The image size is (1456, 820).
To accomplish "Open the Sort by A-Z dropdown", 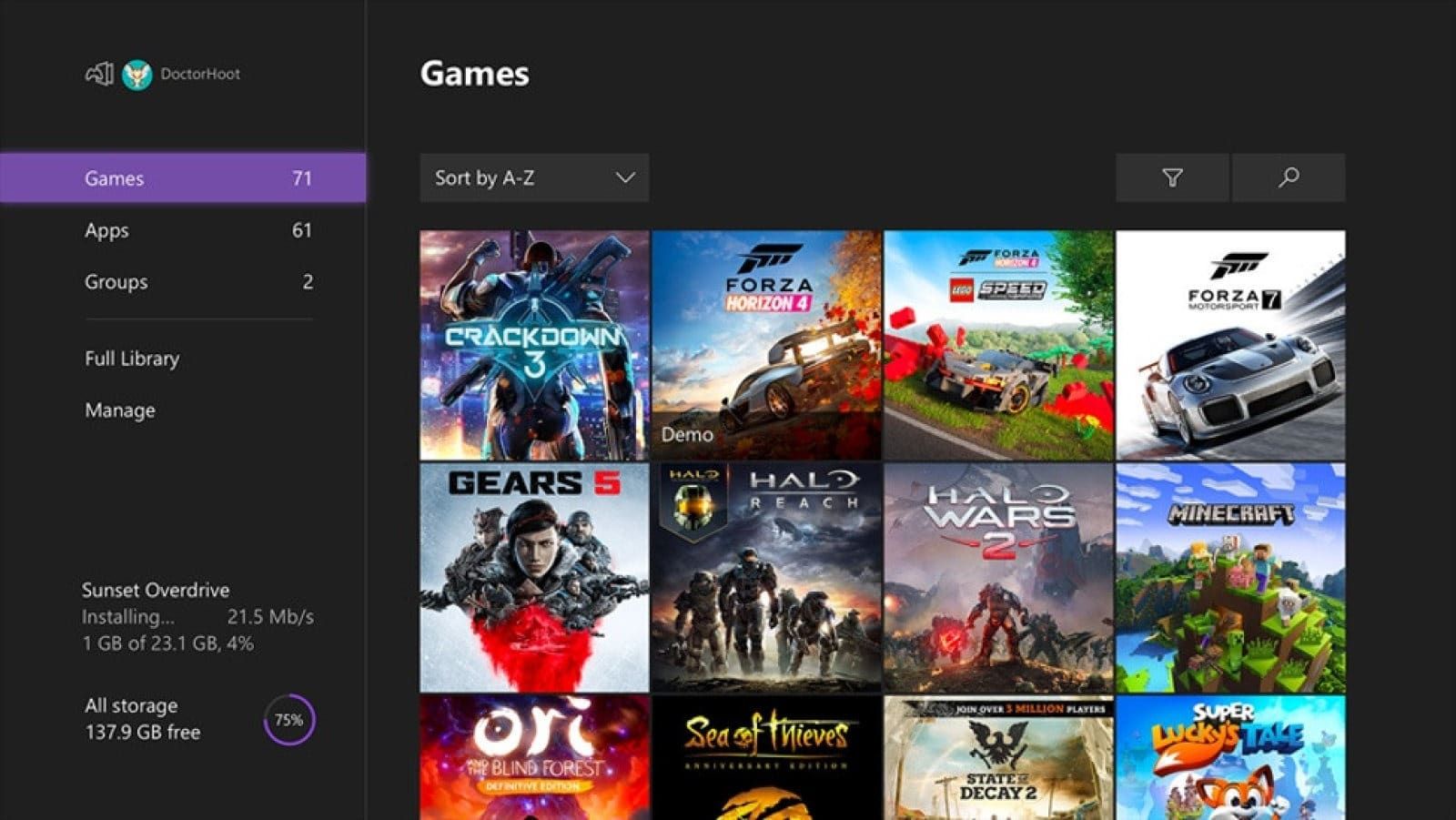I will pyautogui.click(x=532, y=177).
